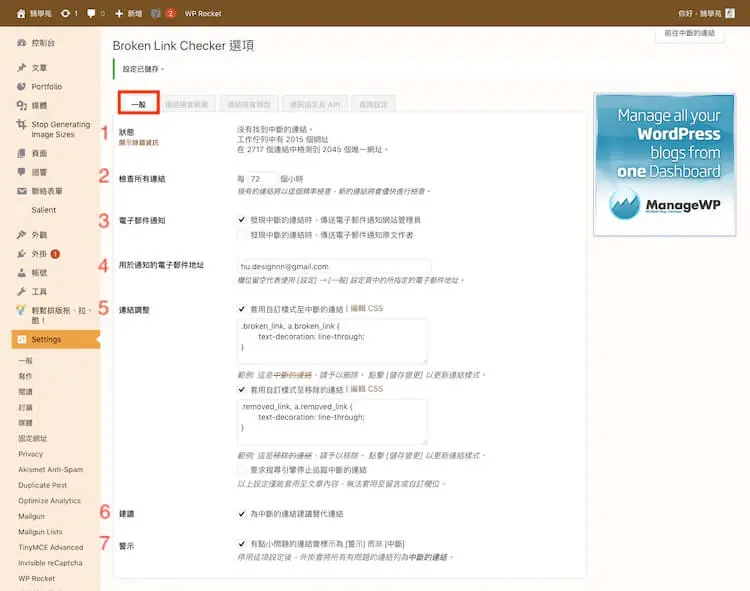750x591 pixels.
Task: Select the 一般 tab in plugin options
Action: [x=139, y=104]
